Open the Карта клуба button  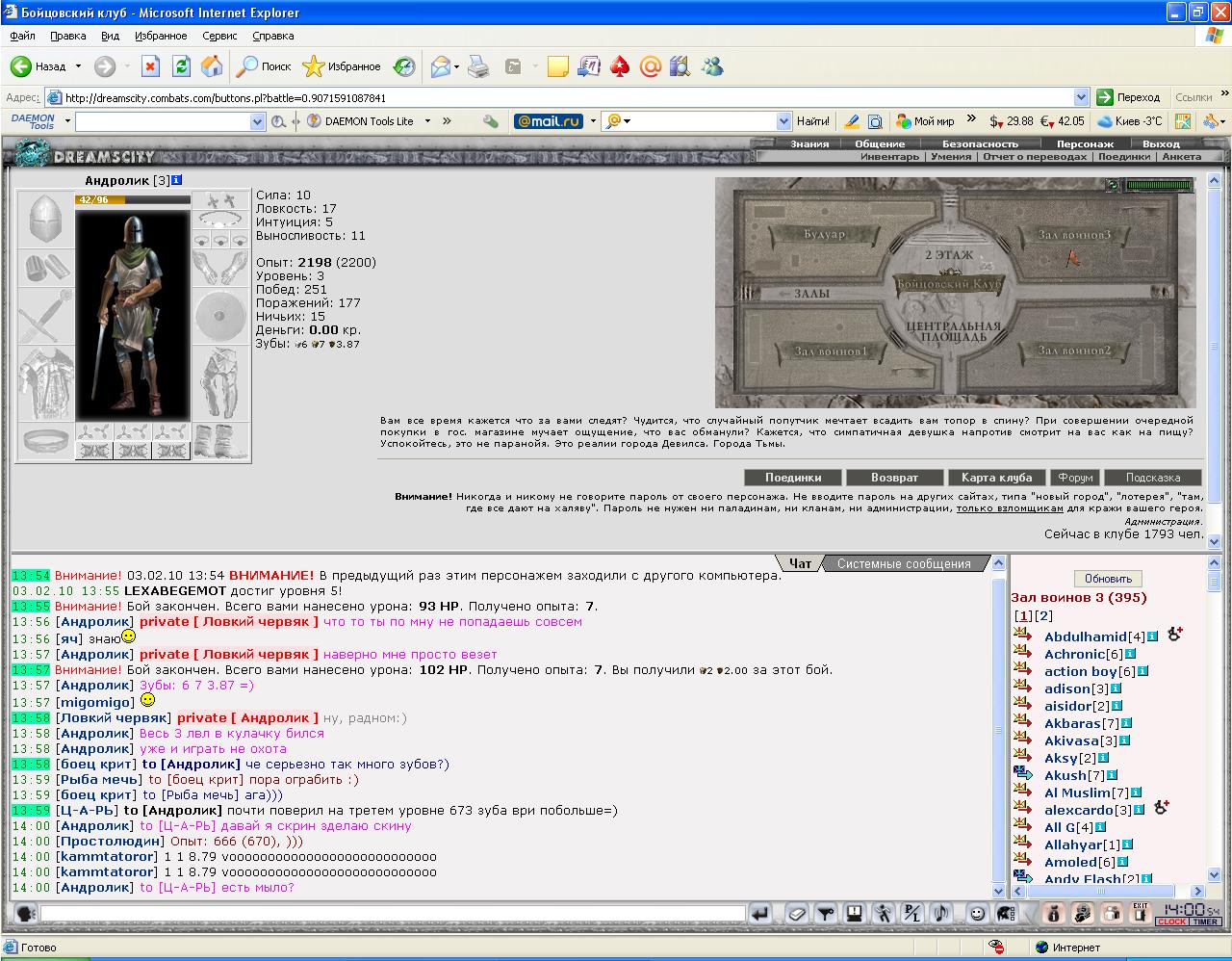click(996, 478)
